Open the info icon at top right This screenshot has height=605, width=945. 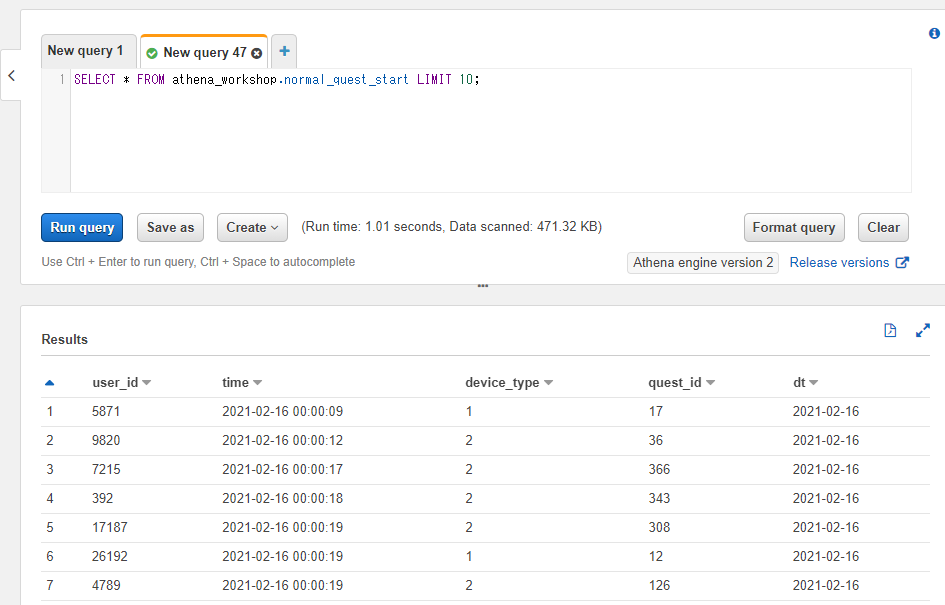click(x=934, y=34)
